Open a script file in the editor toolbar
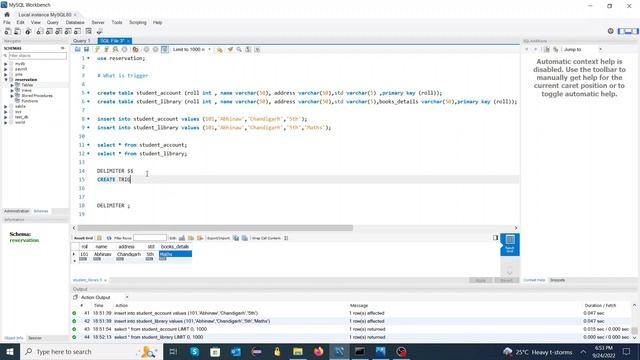 click(x=78, y=49)
